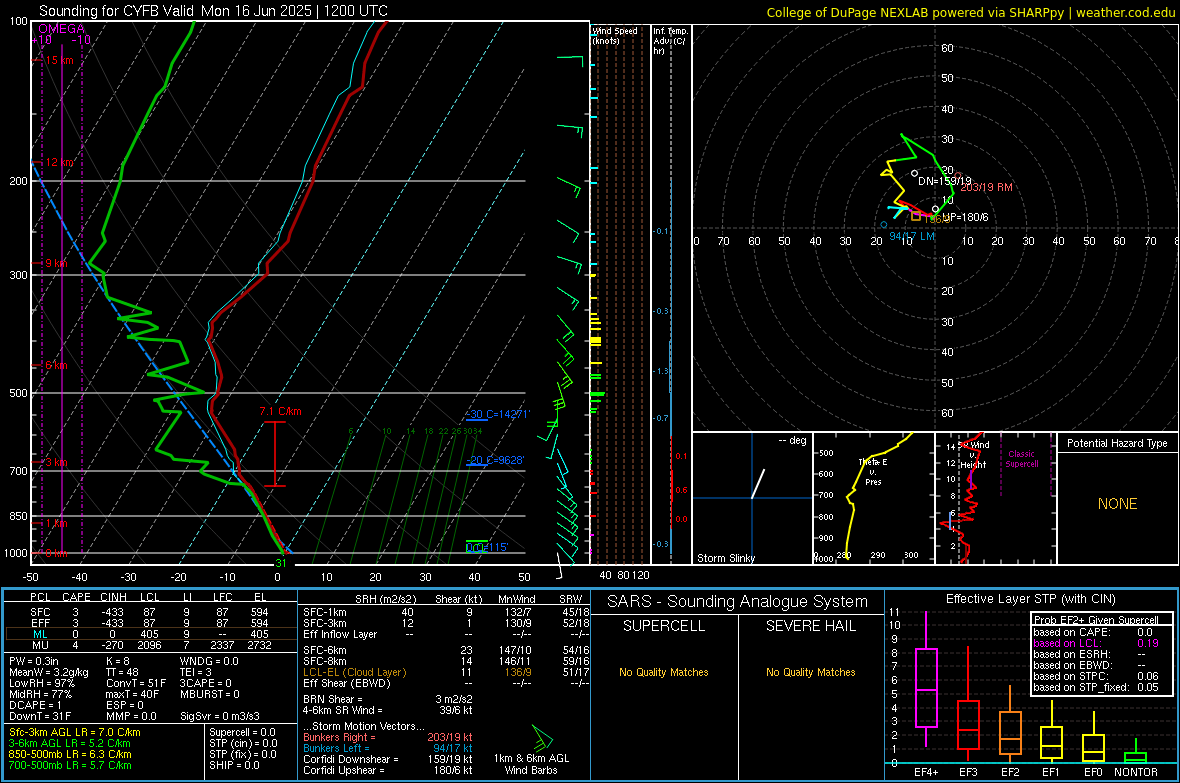Click the CAPE column header
The image size is (1180, 783).
[76, 597]
